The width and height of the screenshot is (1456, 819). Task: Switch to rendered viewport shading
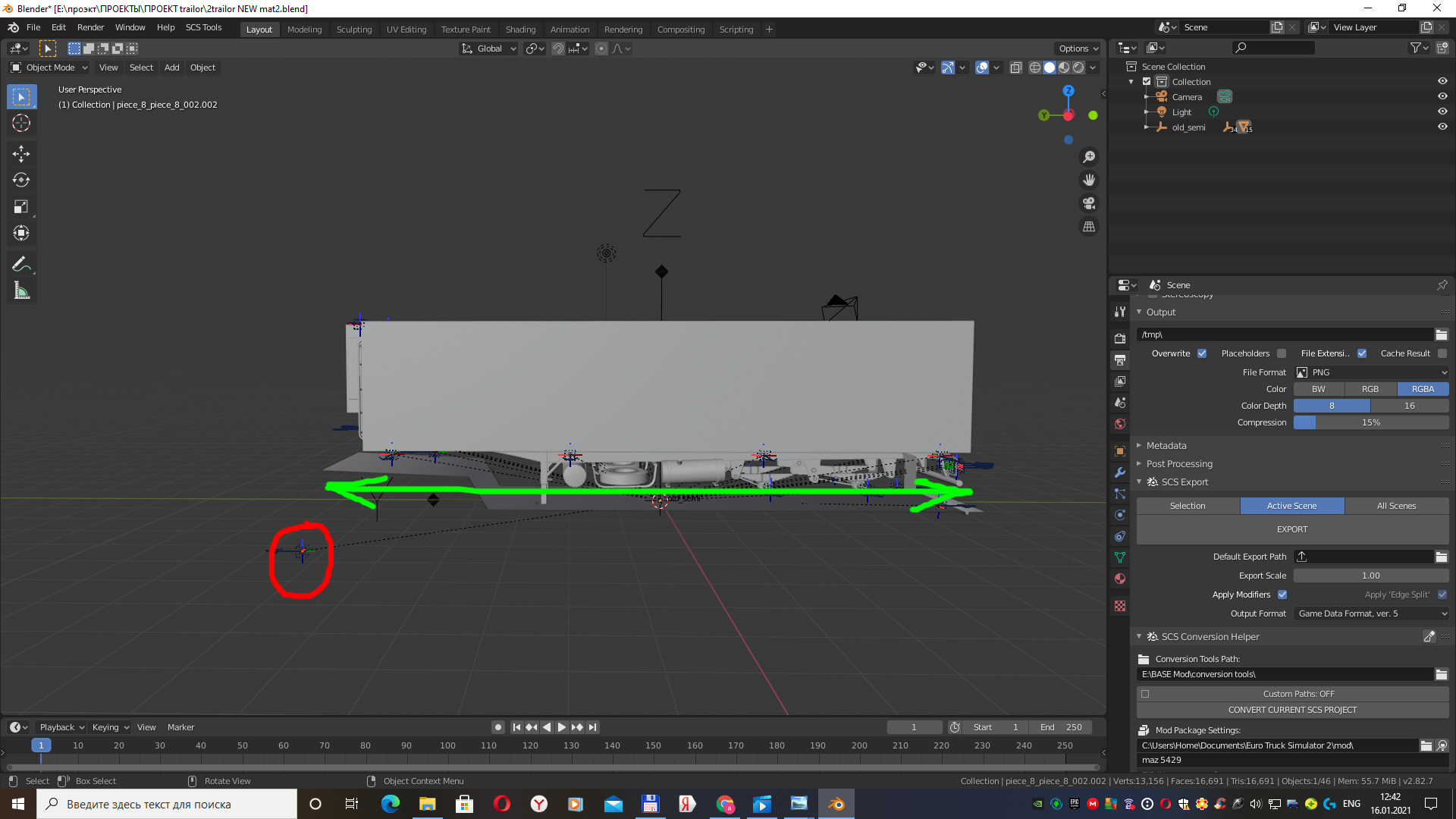coord(1078,67)
